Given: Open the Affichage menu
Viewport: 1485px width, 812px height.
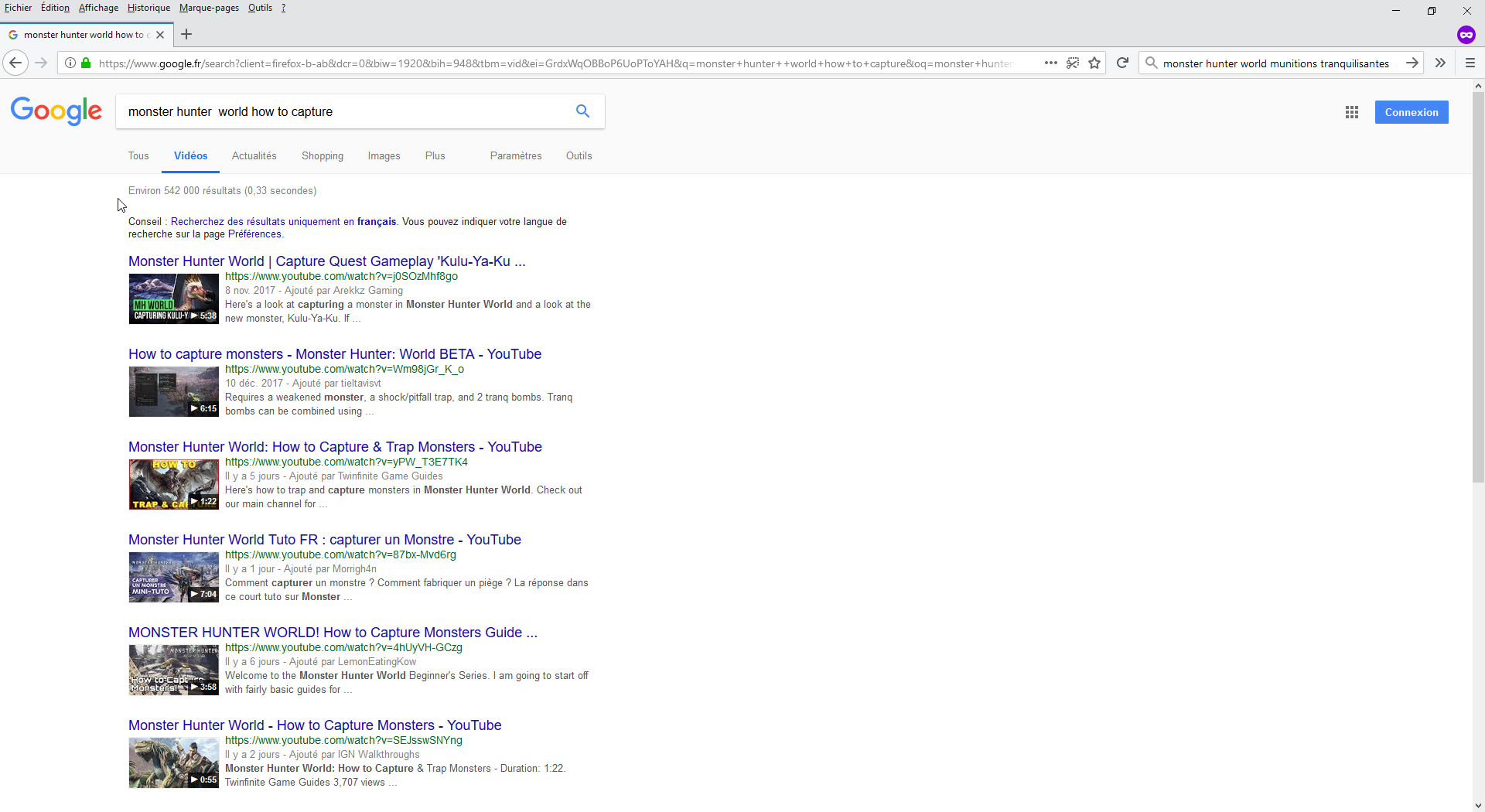Looking at the screenshot, I should [98, 8].
